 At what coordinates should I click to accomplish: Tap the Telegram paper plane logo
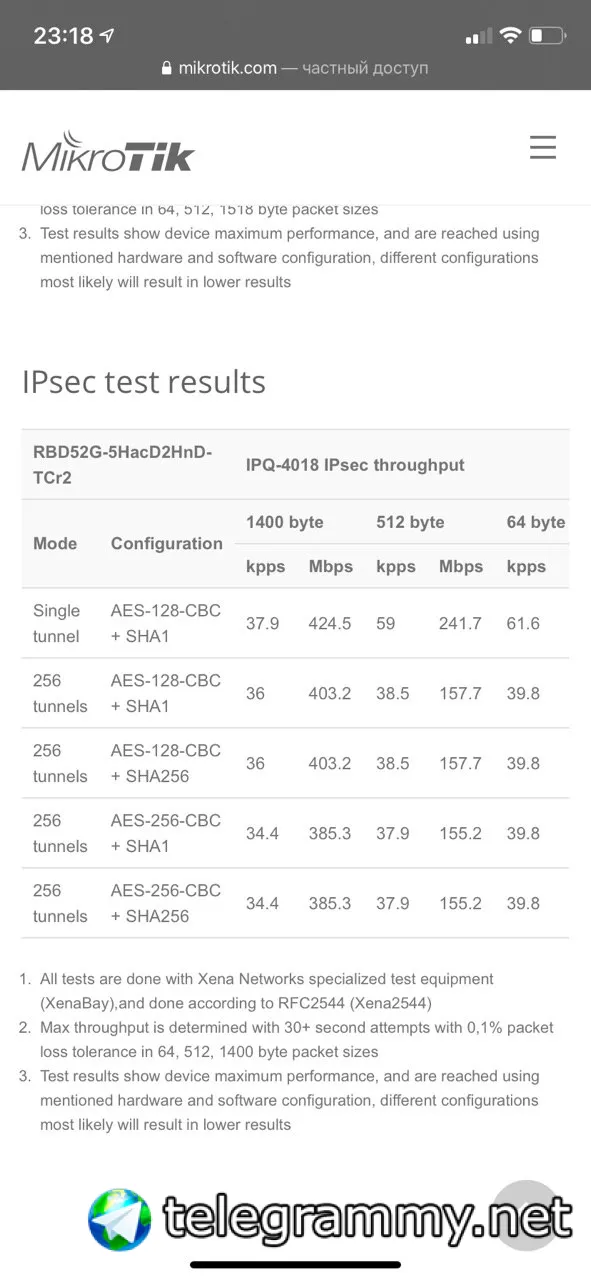119,1220
